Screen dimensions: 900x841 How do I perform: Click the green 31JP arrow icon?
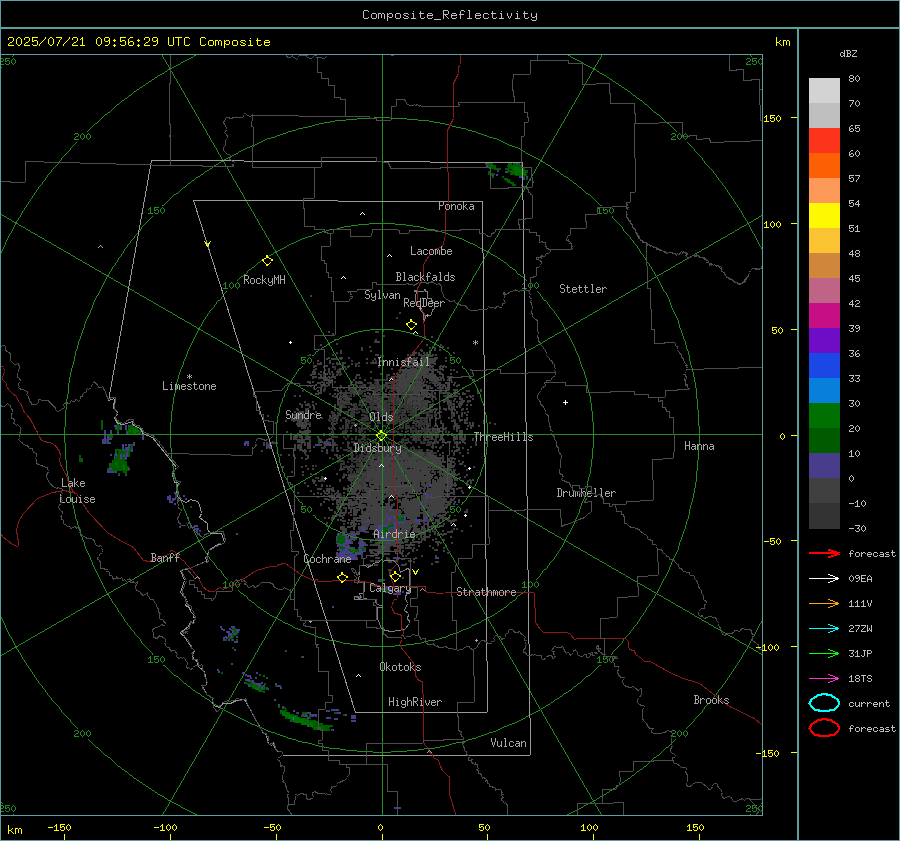pos(824,653)
